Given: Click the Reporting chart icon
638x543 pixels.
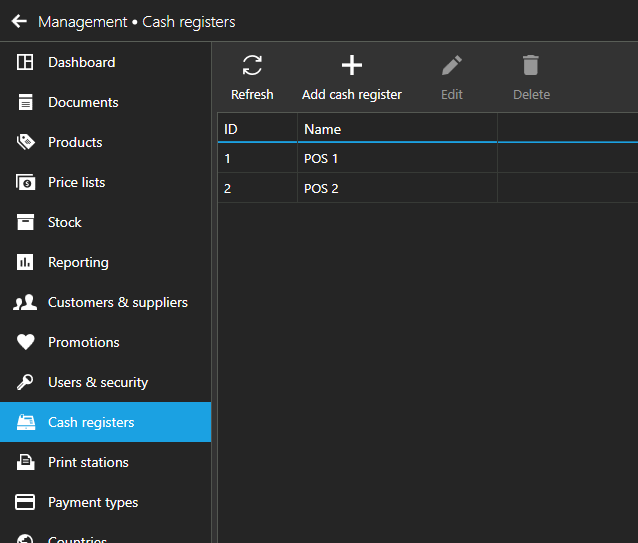Looking at the screenshot, I should (x=25, y=262).
